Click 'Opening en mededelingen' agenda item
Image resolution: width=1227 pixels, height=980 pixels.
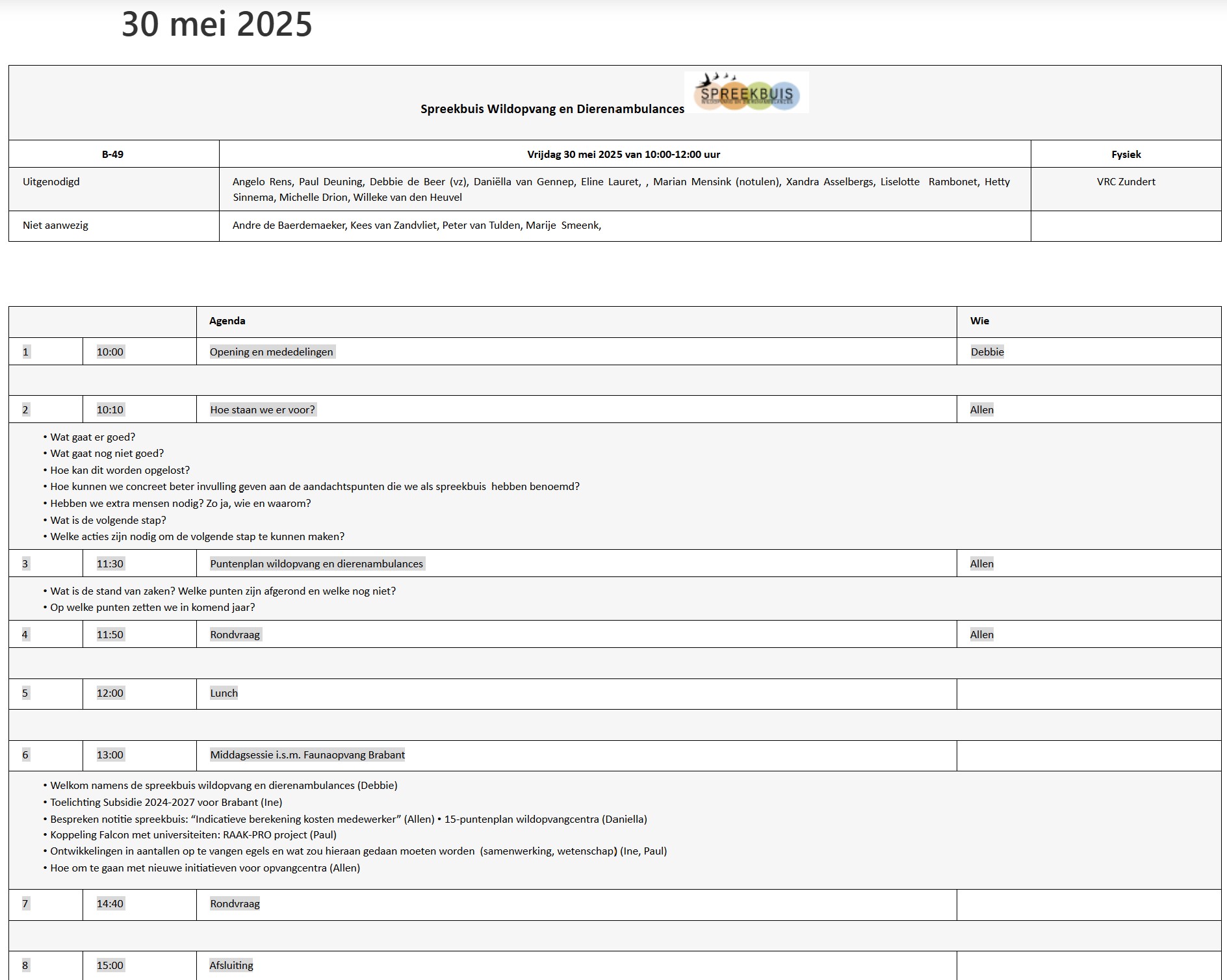272,352
